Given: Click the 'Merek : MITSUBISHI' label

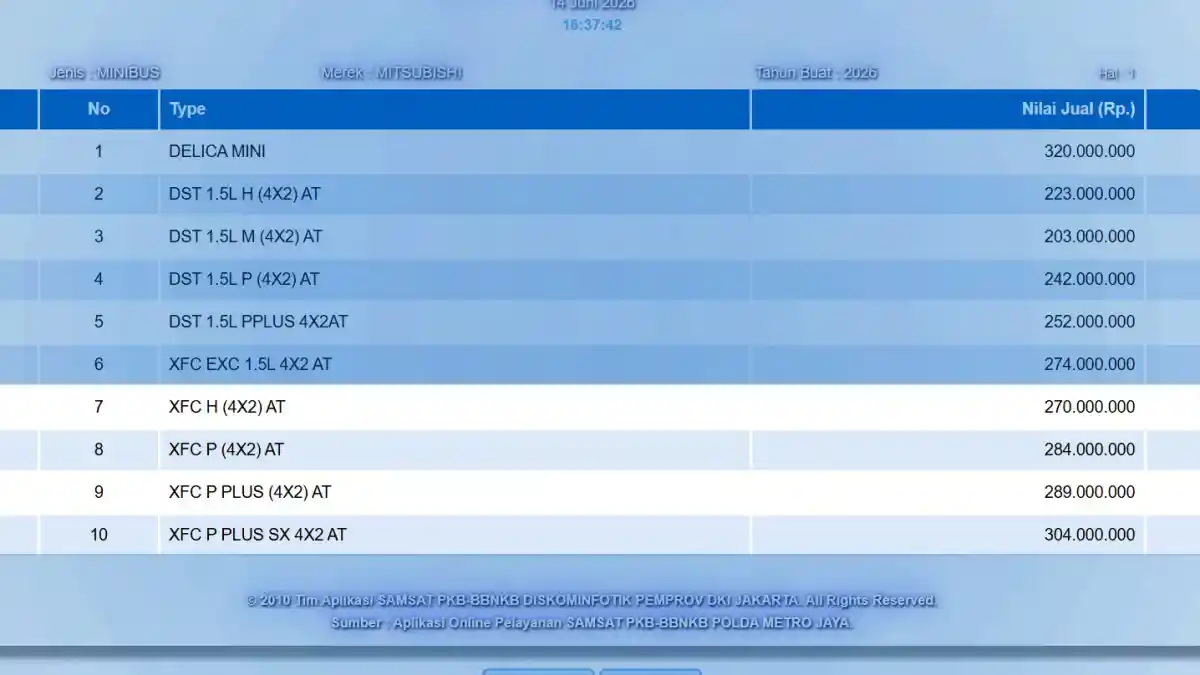Looking at the screenshot, I should tap(392, 73).
